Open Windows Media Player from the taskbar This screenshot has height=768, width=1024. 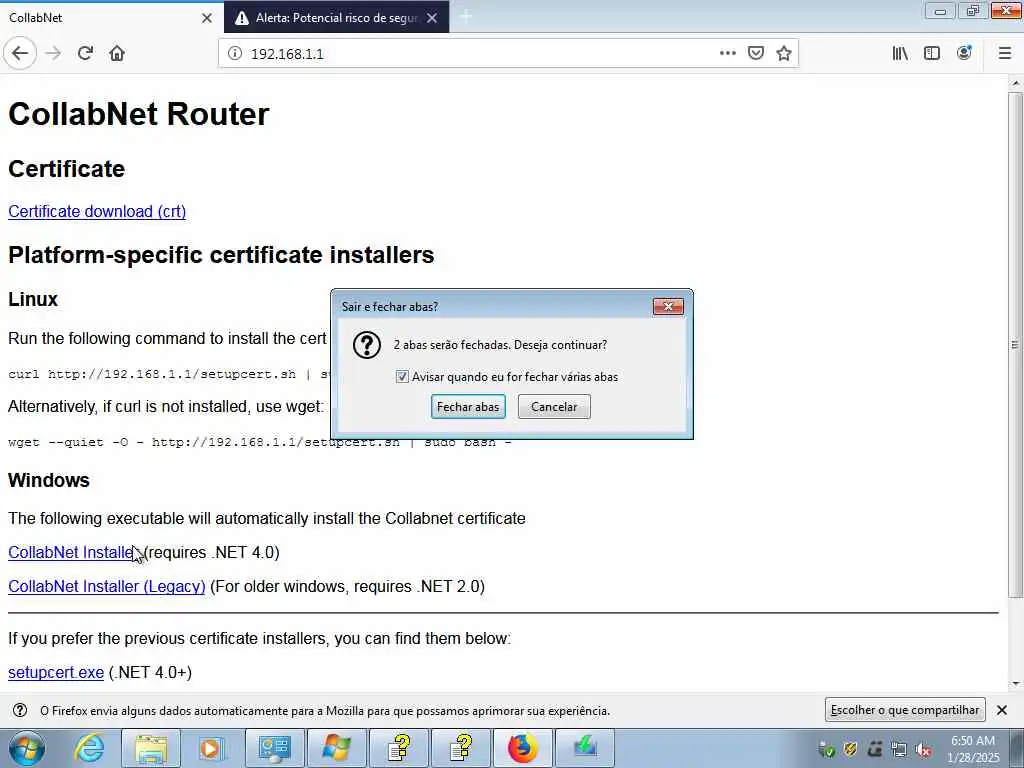[x=211, y=748]
